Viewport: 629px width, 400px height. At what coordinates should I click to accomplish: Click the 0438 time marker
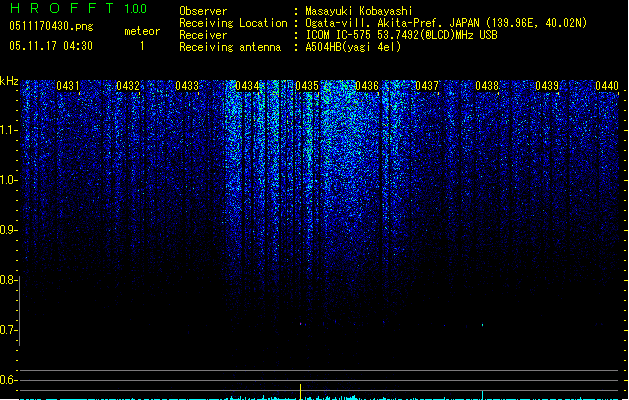(x=487, y=86)
